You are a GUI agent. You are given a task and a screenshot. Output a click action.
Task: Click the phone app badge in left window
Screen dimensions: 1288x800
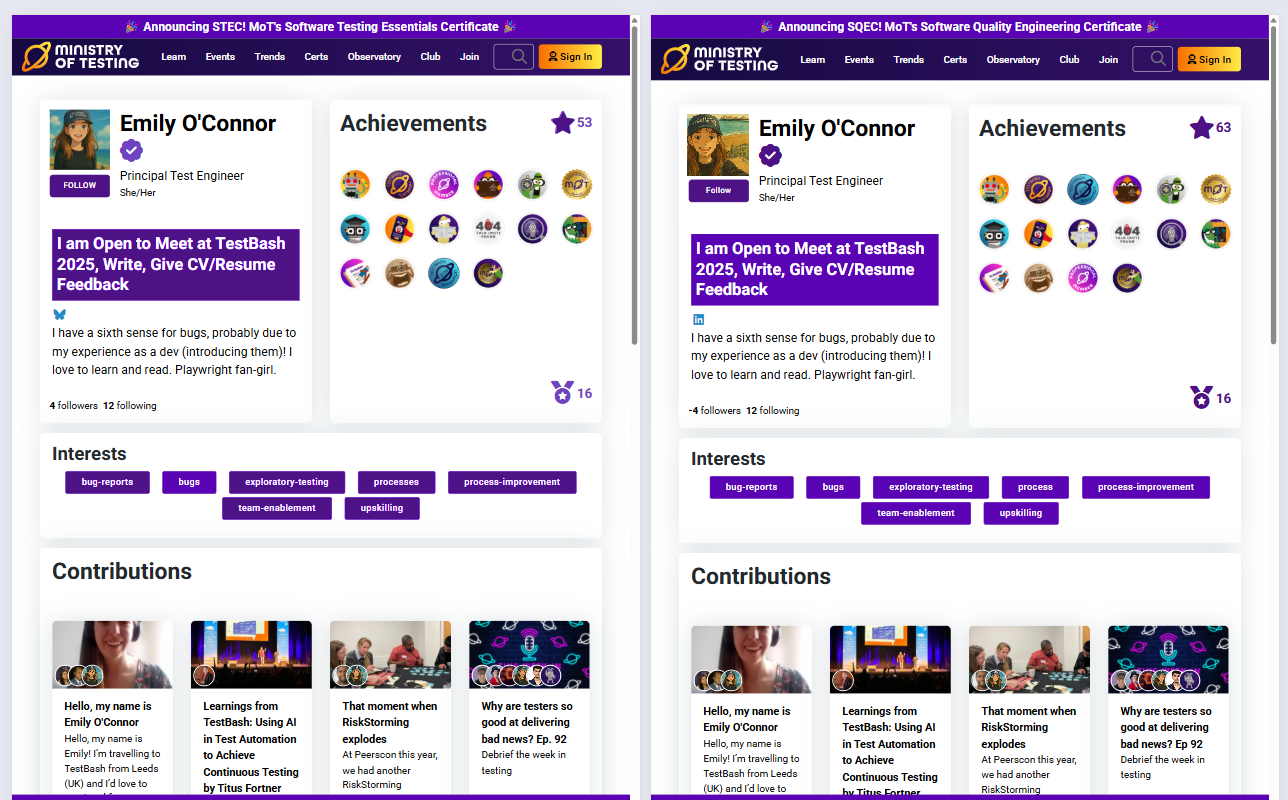tap(400, 229)
